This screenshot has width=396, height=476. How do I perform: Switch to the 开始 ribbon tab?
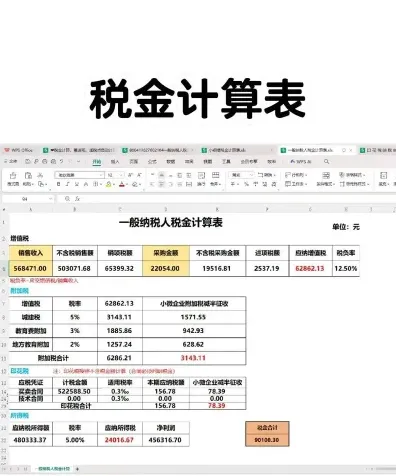(x=97, y=161)
